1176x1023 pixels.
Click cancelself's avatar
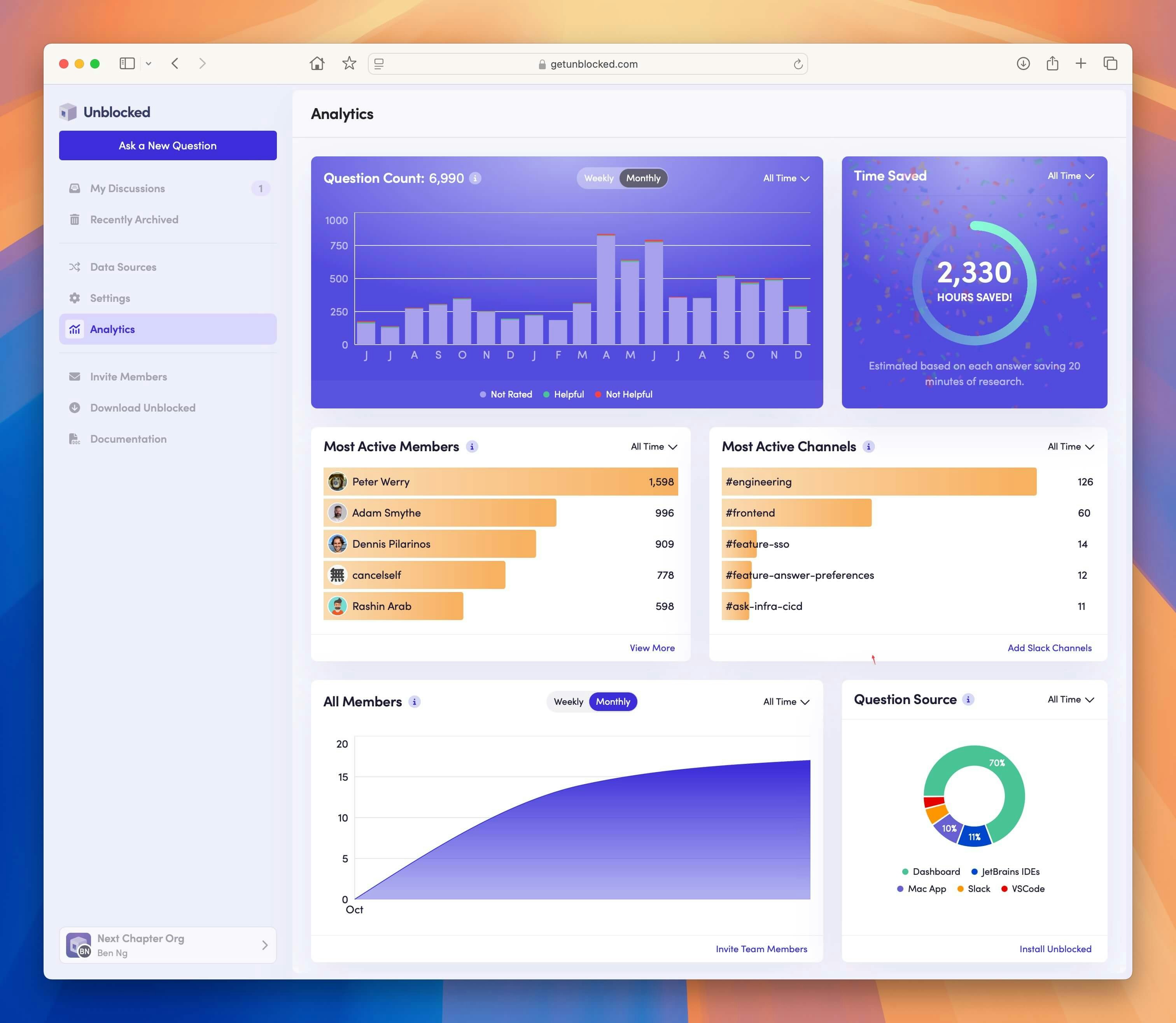(337, 575)
